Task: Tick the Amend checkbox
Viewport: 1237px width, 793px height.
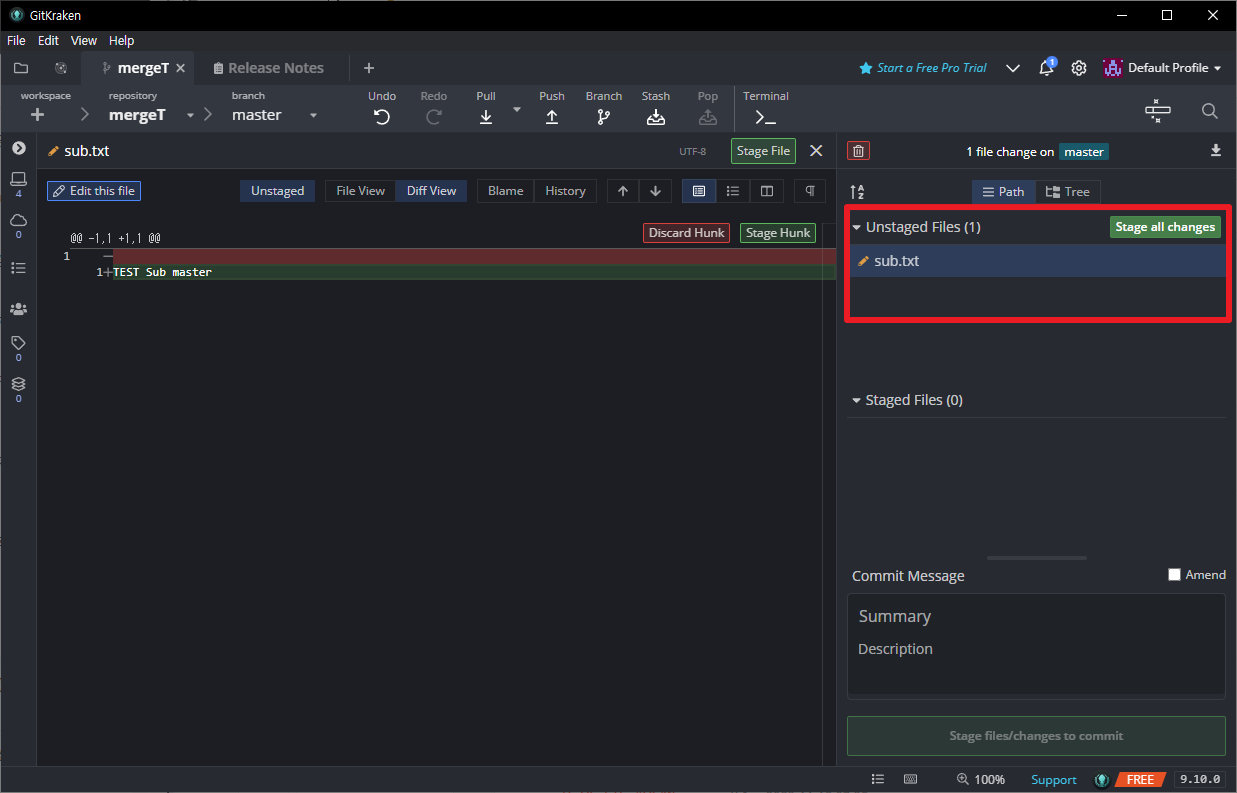Action: pyautogui.click(x=1174, y=575)
